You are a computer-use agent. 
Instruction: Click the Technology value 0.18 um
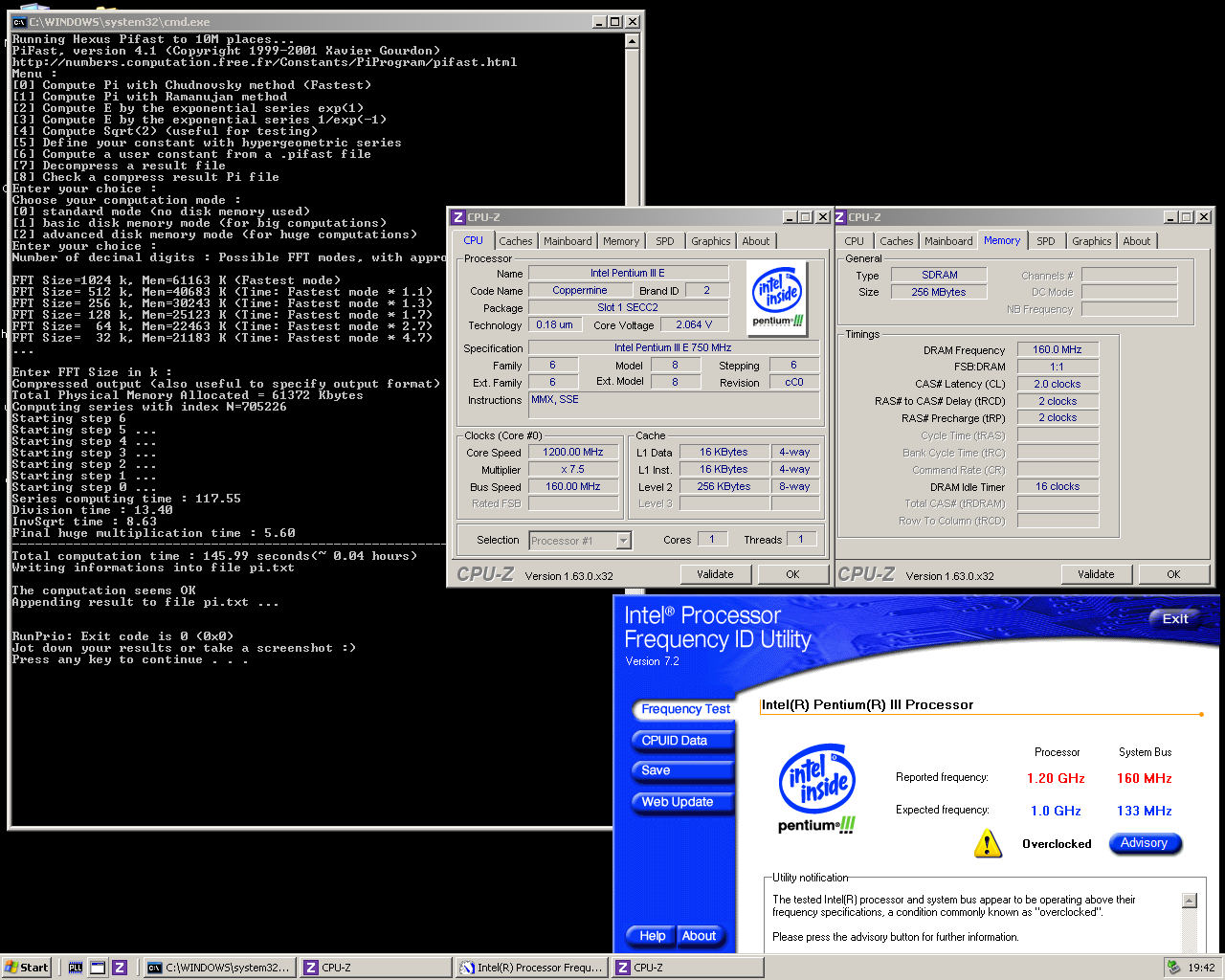pyautogui.click(x=554, y=325)
